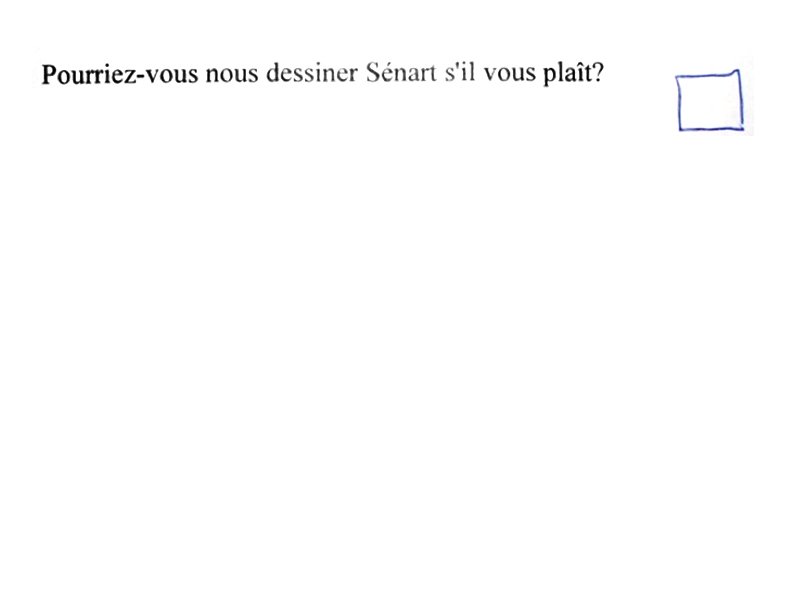Select the word "Sénart"
This screenshot has height=593, width=790.
click(x=401, y=73)
